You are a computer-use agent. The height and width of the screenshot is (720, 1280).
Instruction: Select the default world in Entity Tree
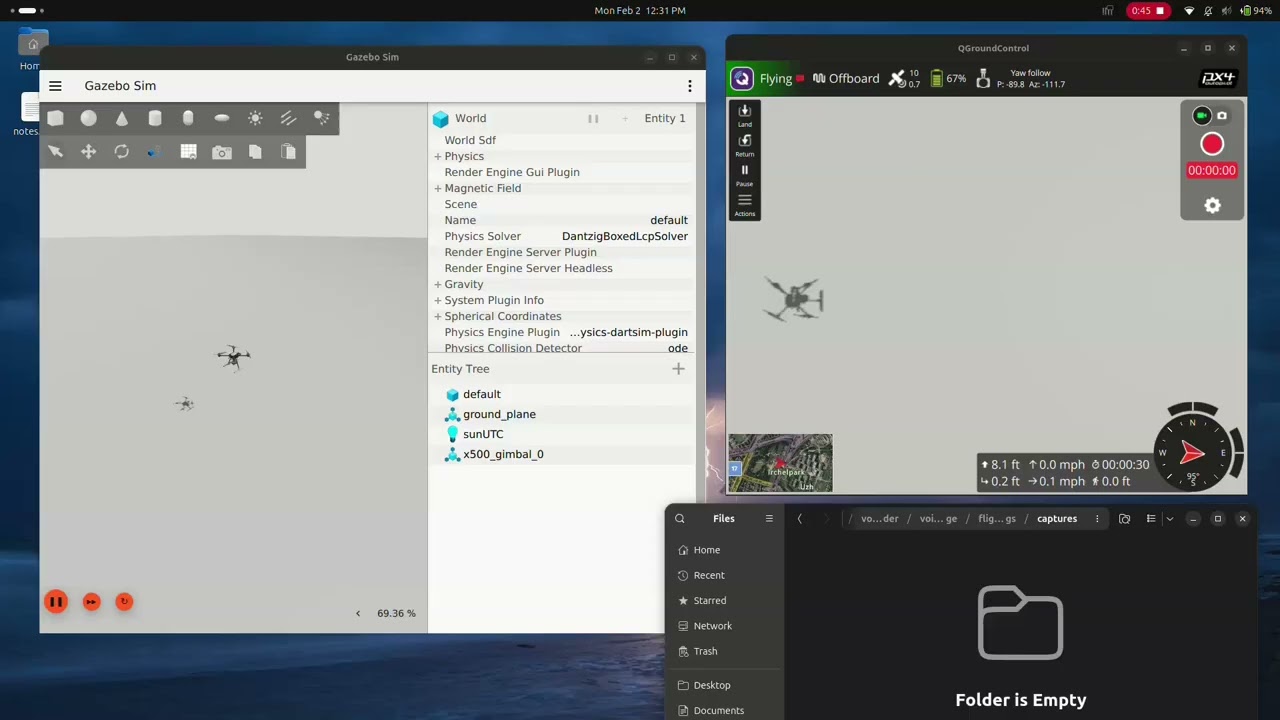pyautogui.click(x=481, y=394)
